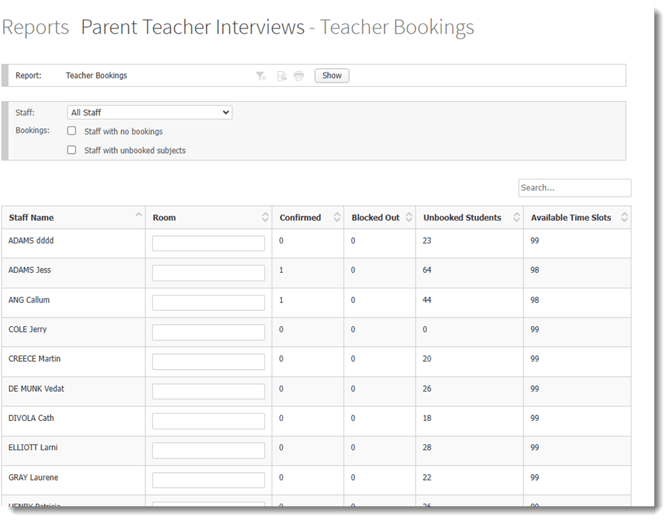Click Room field for ADAMS Jess
Image resolution: width=670 pixels, height=522 pixels.
pos(208,273)
